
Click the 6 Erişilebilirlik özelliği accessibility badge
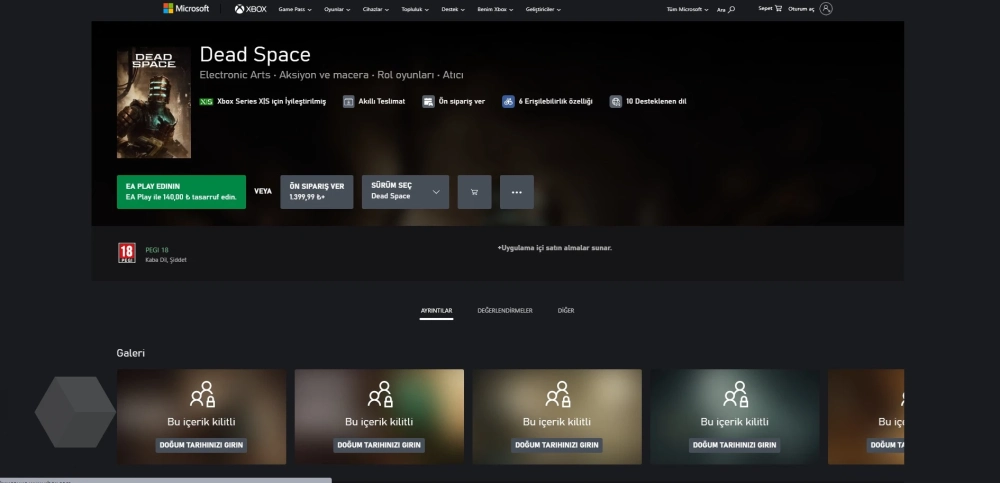coord(548,101)
